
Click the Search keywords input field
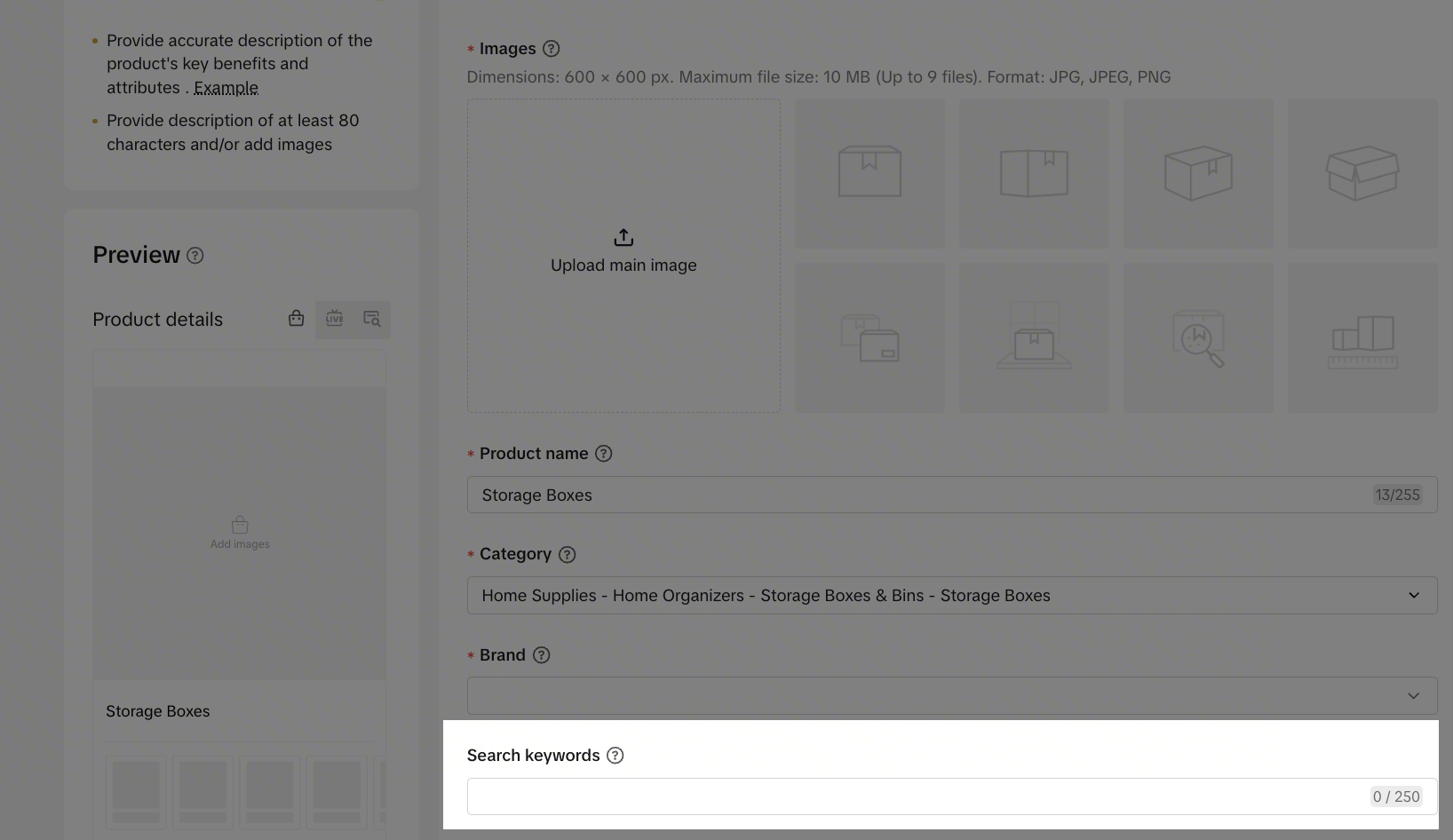[x=915, y=796]
